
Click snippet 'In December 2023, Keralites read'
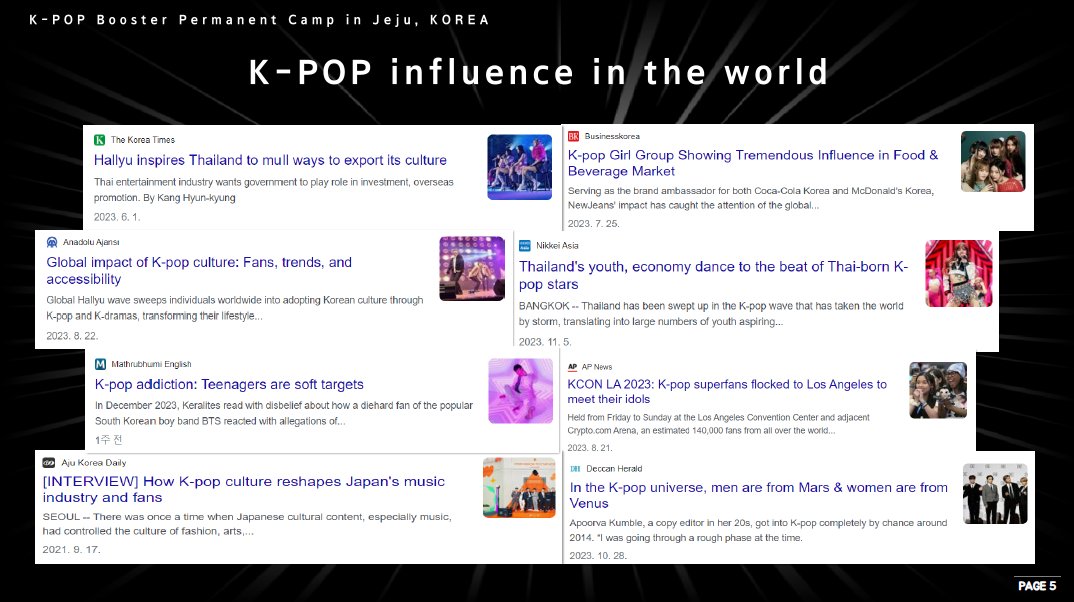click(284, 413)
